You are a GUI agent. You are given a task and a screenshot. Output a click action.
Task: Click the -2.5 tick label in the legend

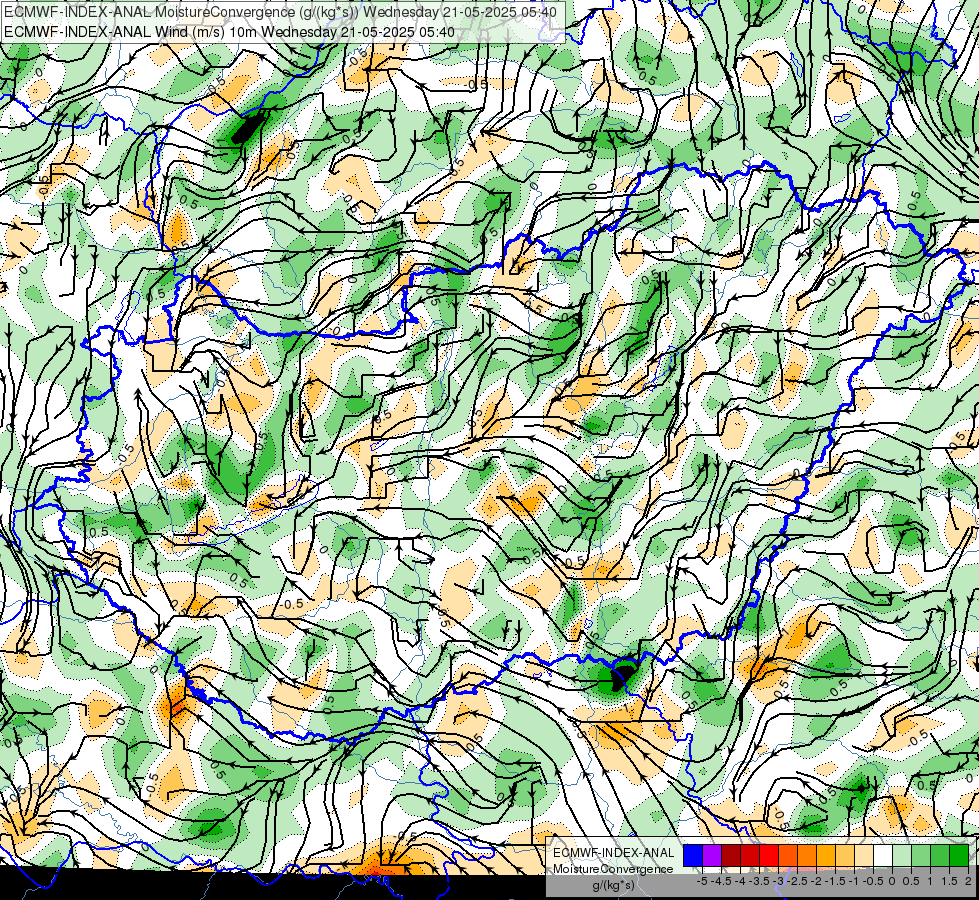(797, 881)
